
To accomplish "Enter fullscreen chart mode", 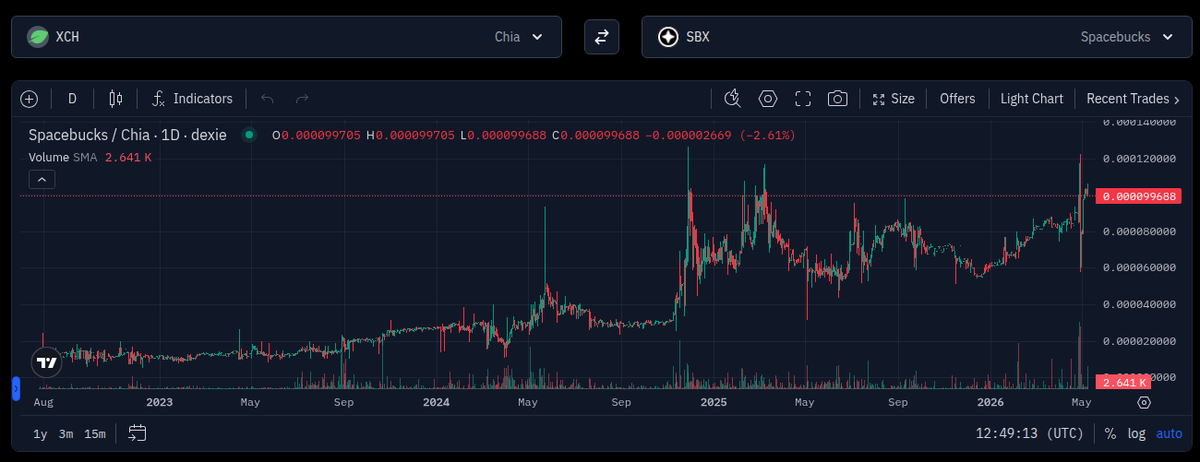I will pyautogui.click(x=803, y=98).
